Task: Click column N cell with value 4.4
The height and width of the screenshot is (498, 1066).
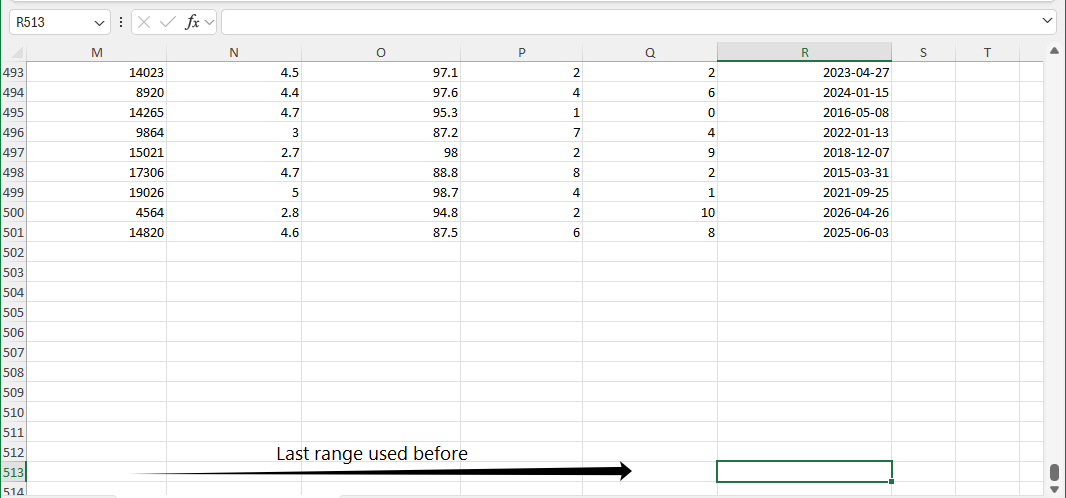Action: tap(234, 92)
